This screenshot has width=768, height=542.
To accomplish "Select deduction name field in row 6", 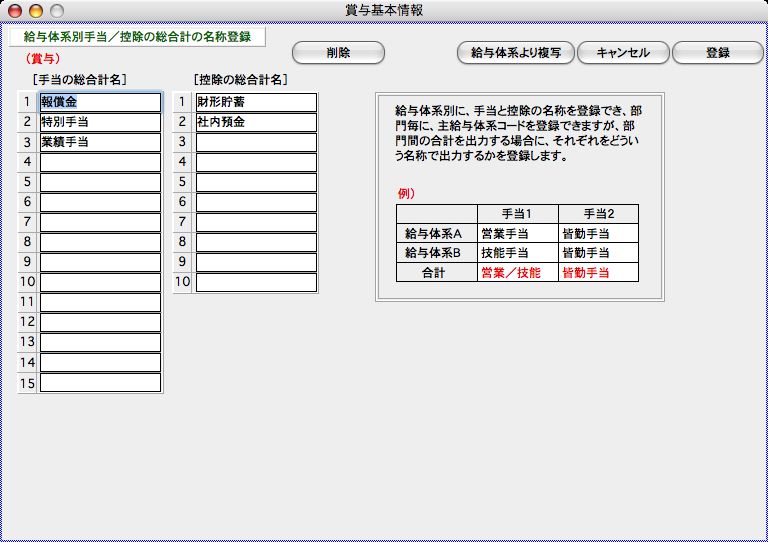I will pyautogui.click(x=256, y=202).
